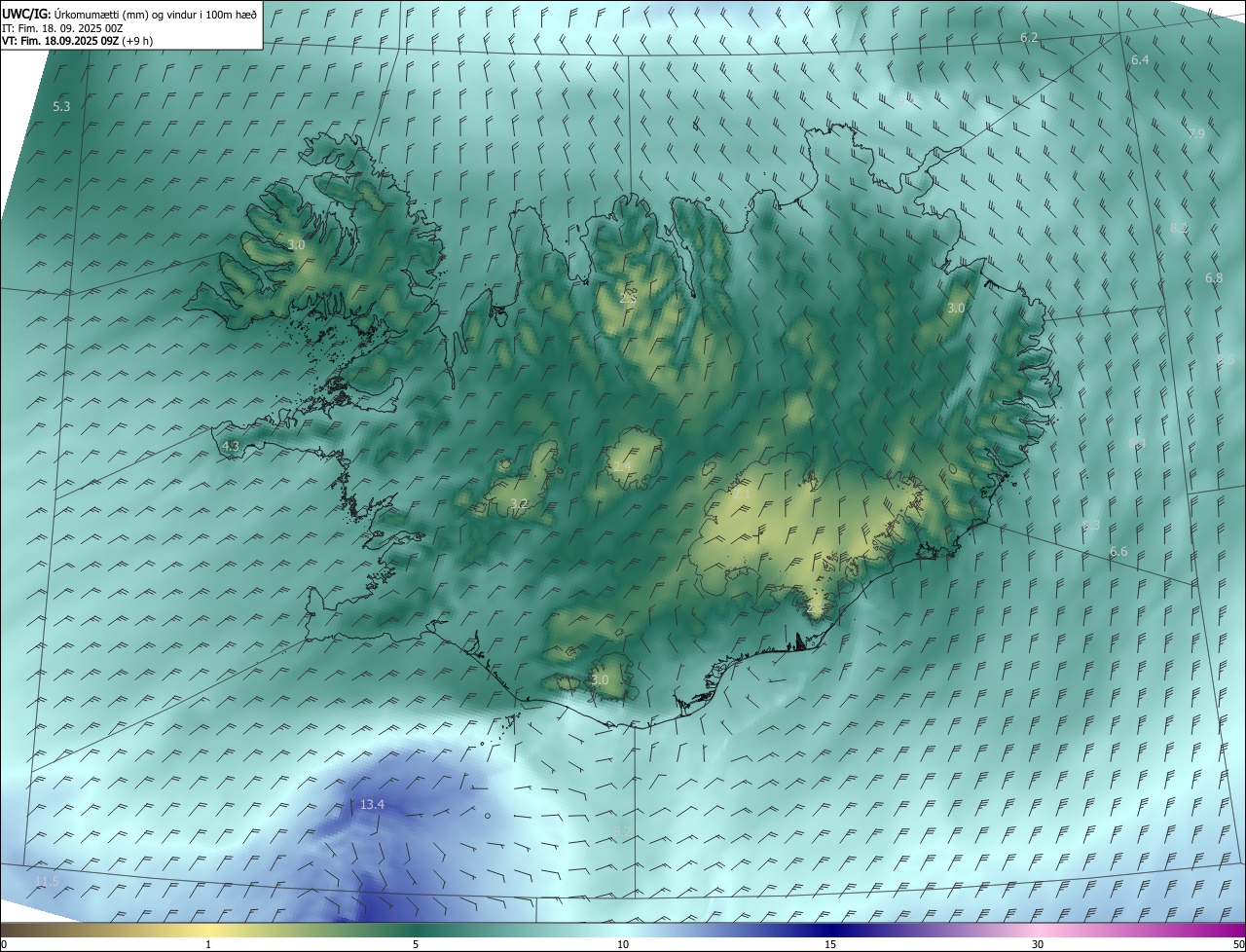
Task: Click the color scale tick labeled 10
Action: 623,944
